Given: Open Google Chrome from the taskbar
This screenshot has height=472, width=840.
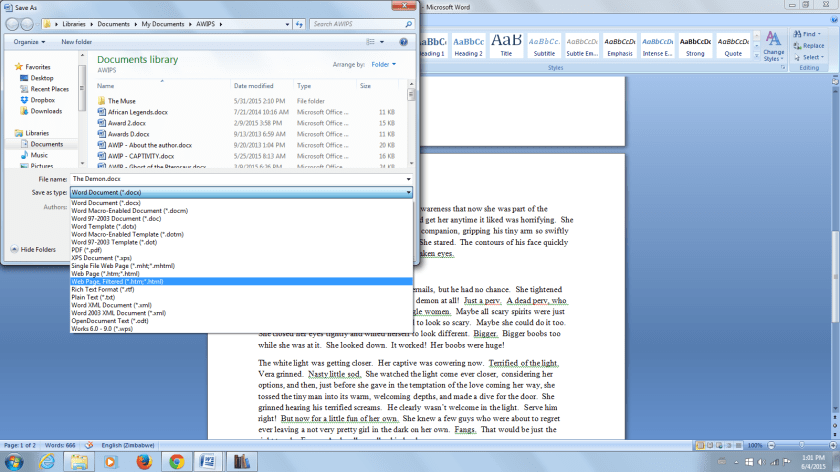Looking at the screenshot, I should tap(176, 461).
